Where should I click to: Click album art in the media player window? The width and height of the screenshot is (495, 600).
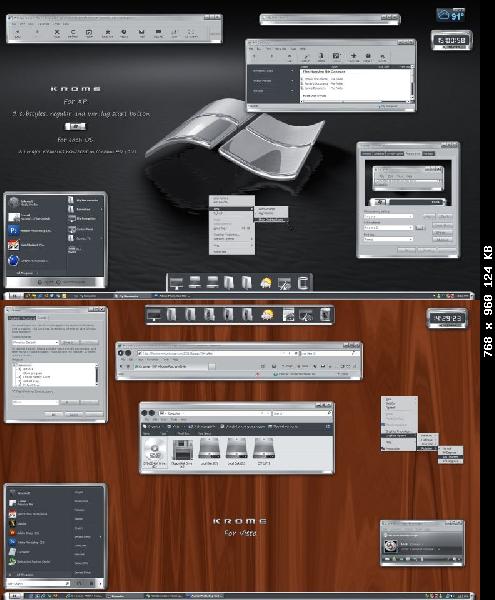click(391, 545)
